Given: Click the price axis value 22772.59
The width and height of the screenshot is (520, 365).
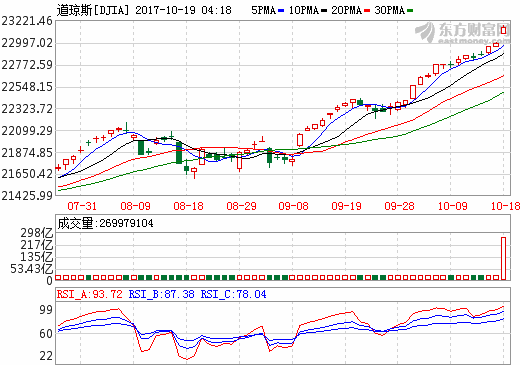Looking at the screenshot, I should (x=27, y=65).
